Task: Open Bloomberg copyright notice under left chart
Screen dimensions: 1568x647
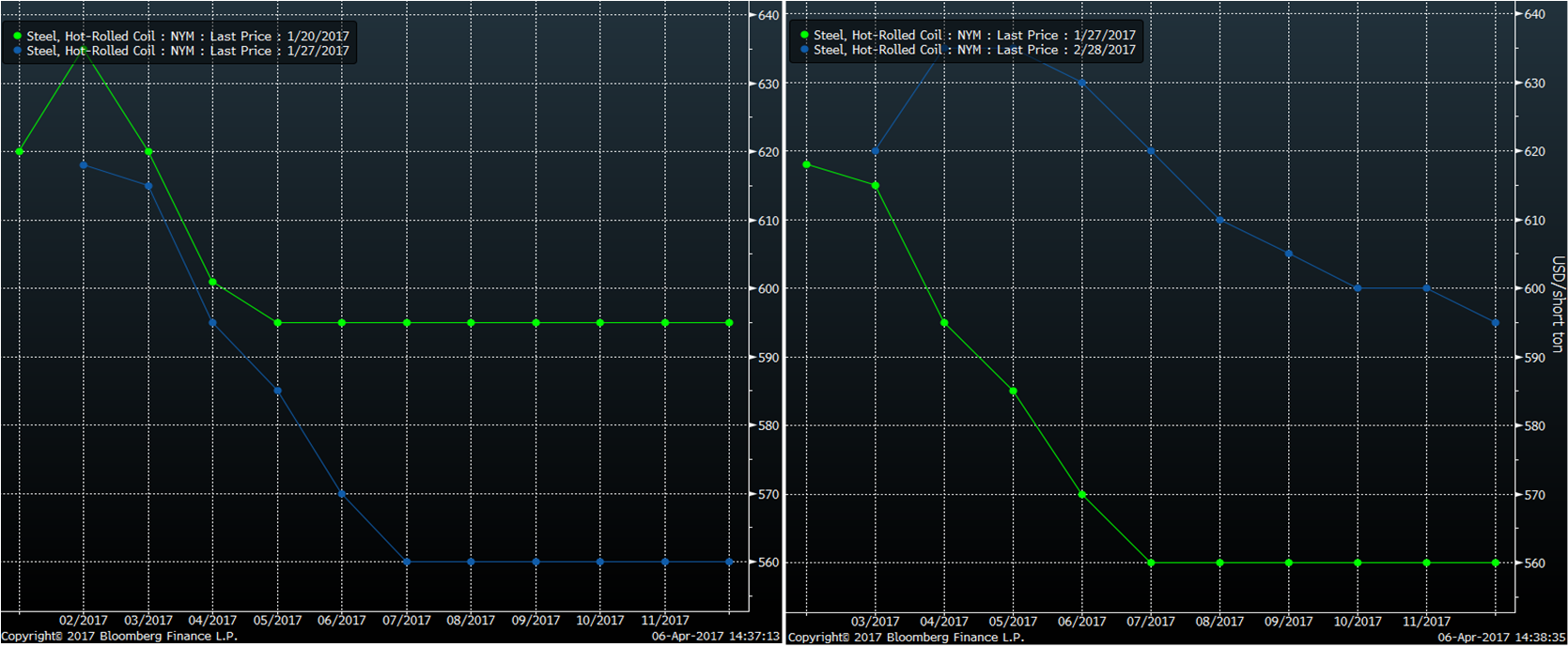Action: [119, 637]
